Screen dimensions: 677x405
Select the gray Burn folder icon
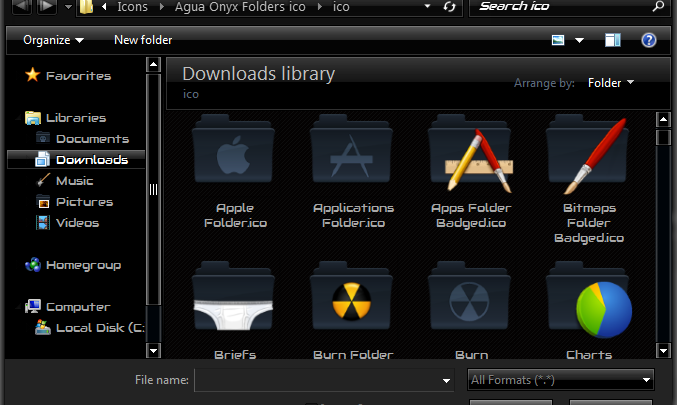pos(469,296)
